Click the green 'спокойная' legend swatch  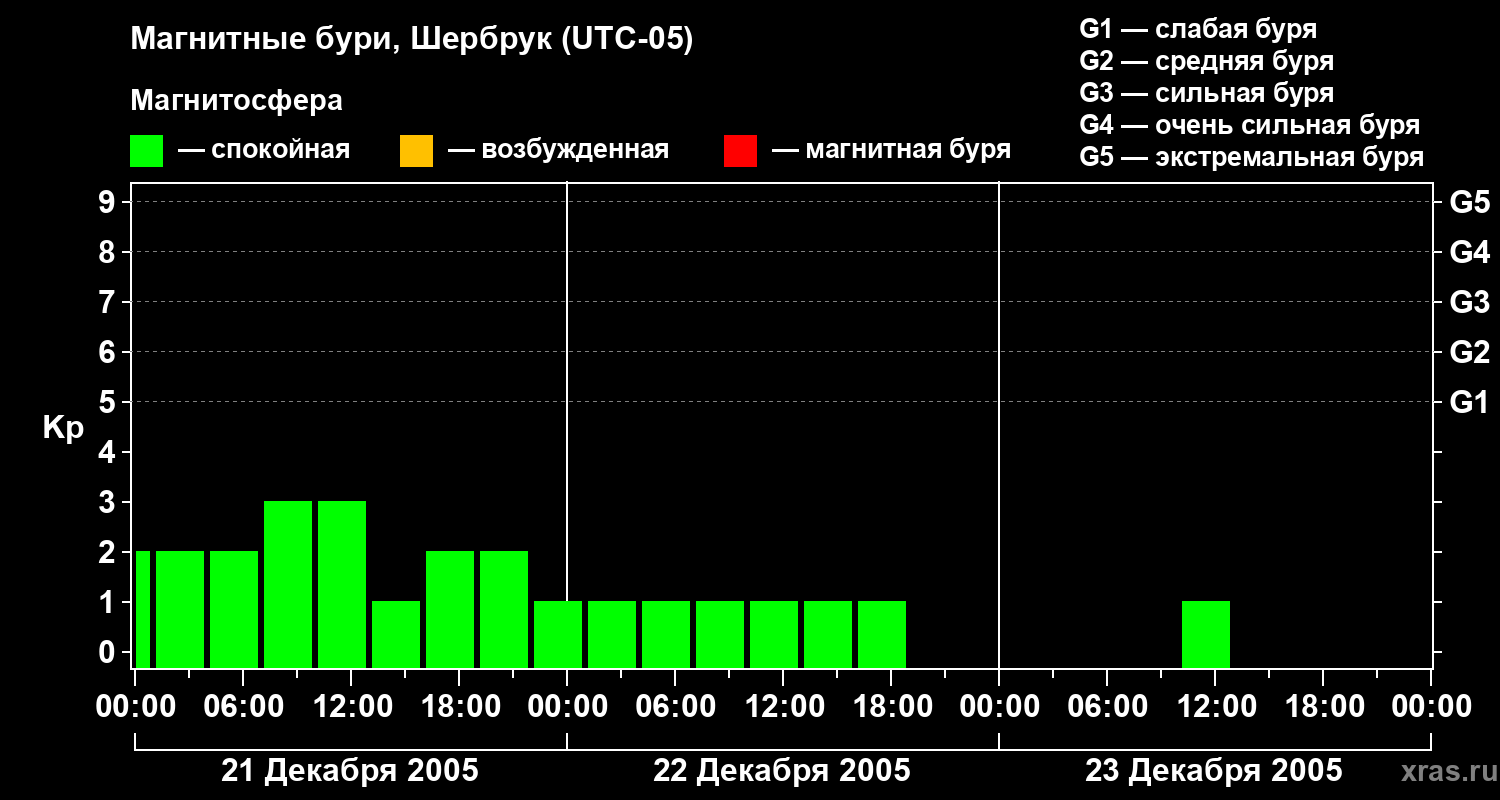click(x=147, y=151)
